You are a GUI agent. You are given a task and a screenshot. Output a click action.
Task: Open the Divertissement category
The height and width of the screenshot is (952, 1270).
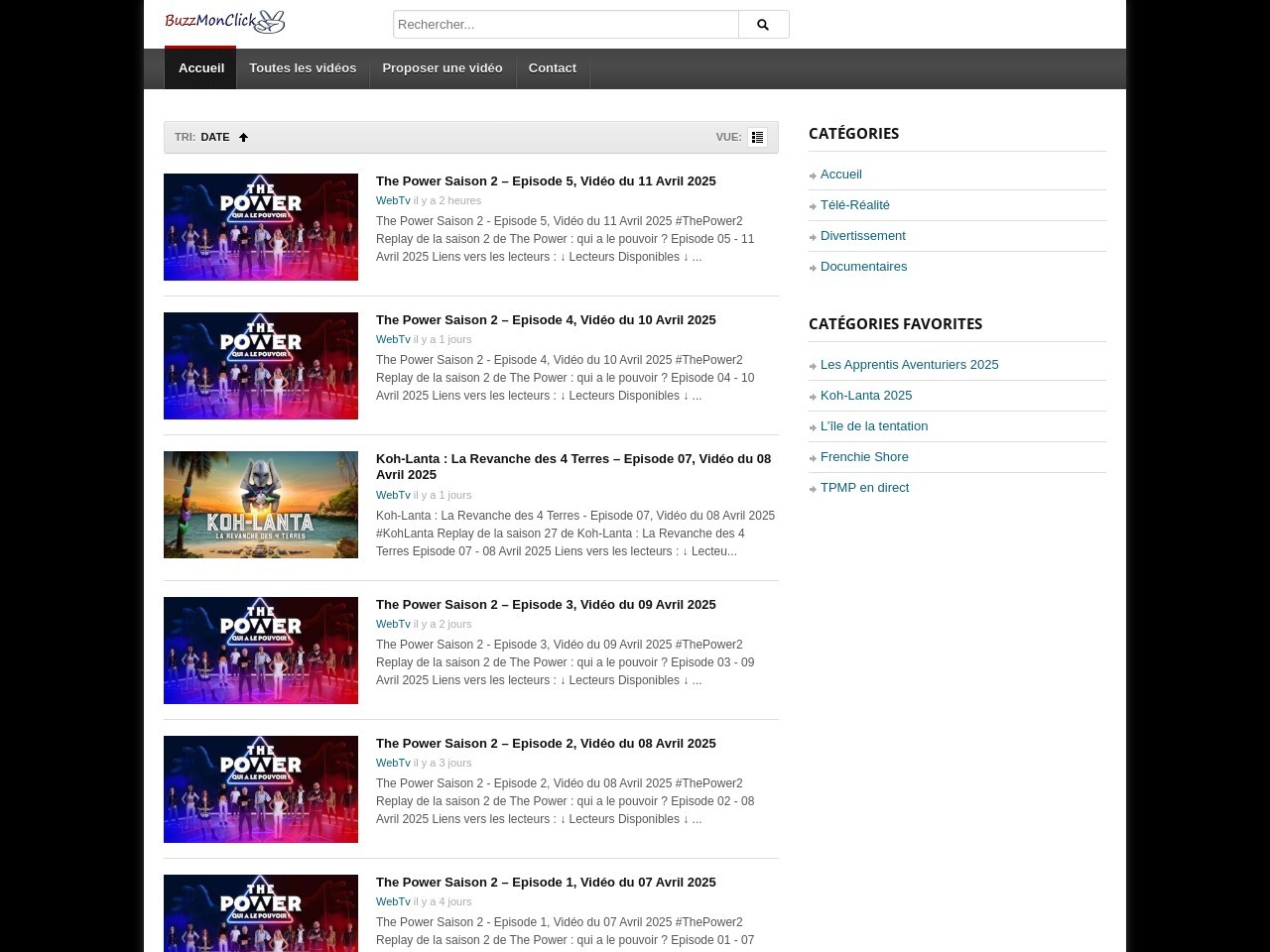pos(863,236)
